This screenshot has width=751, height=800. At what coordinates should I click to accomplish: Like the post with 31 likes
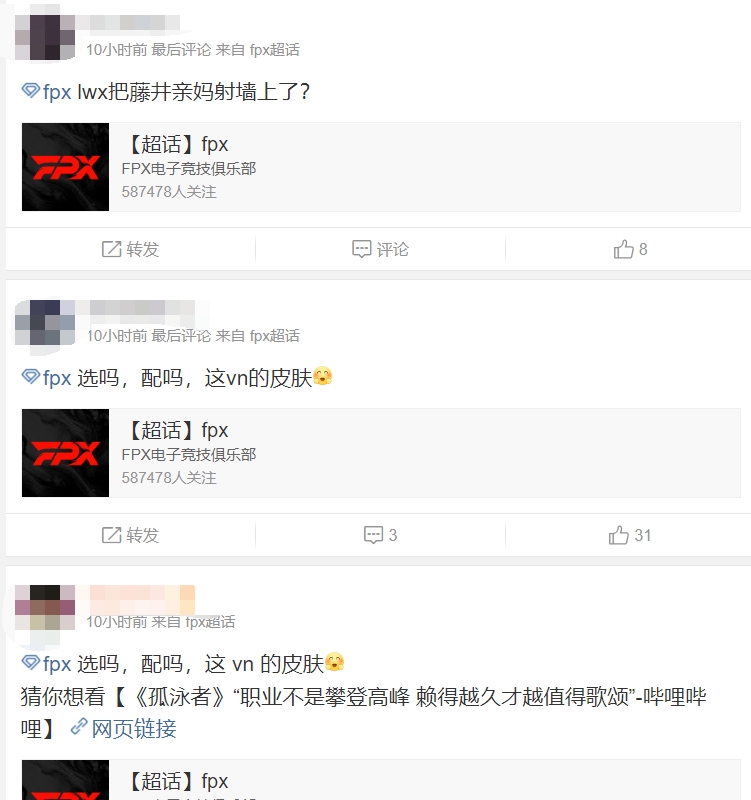pos(630,535)
